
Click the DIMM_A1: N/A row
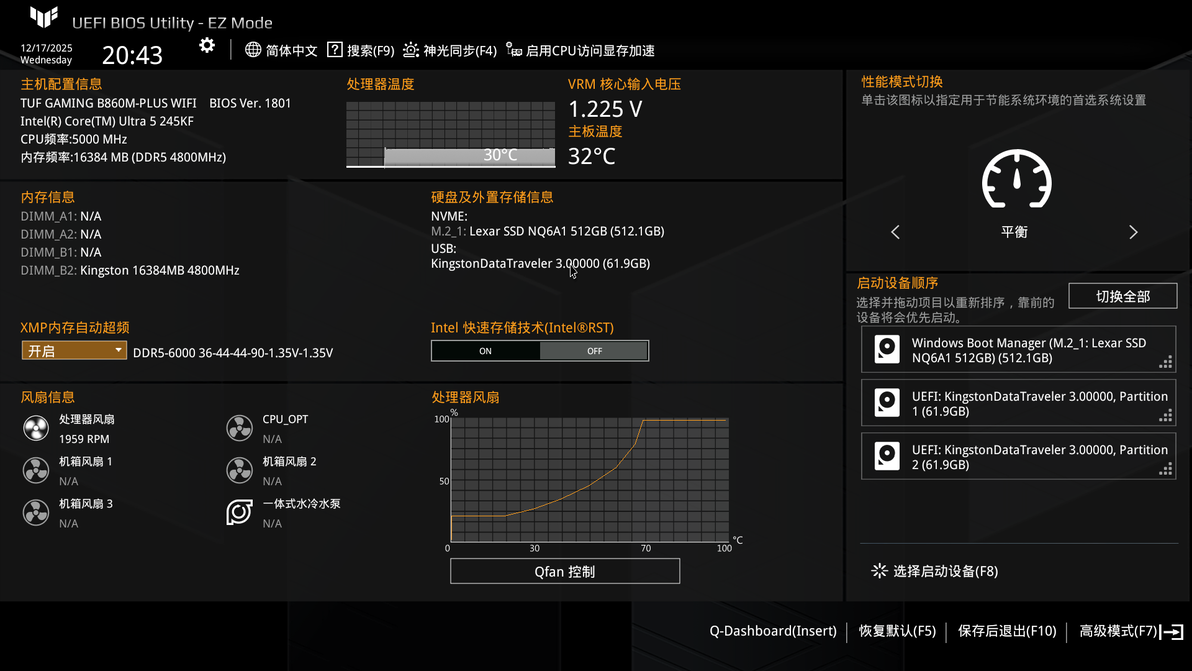click(x=61, y=217)
